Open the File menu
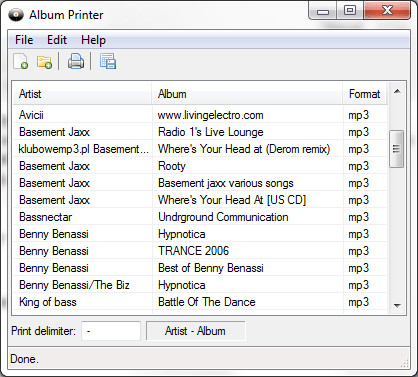 pyautogui.click(x=24, y=40)
